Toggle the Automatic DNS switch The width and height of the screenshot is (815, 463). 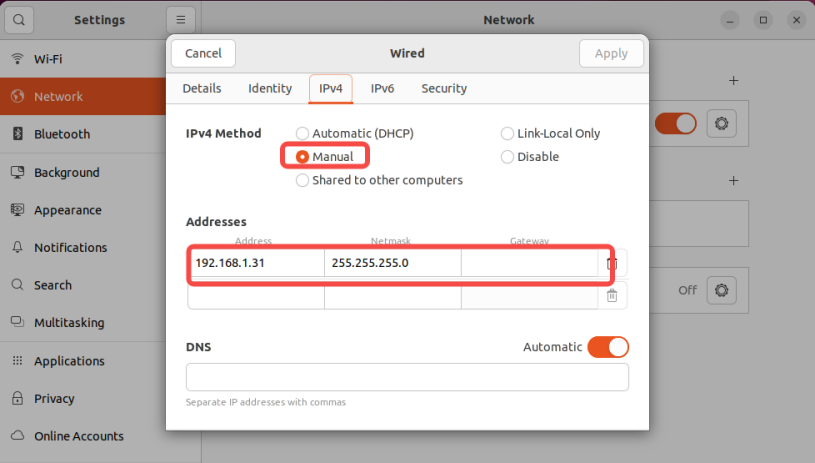[608, 347]
